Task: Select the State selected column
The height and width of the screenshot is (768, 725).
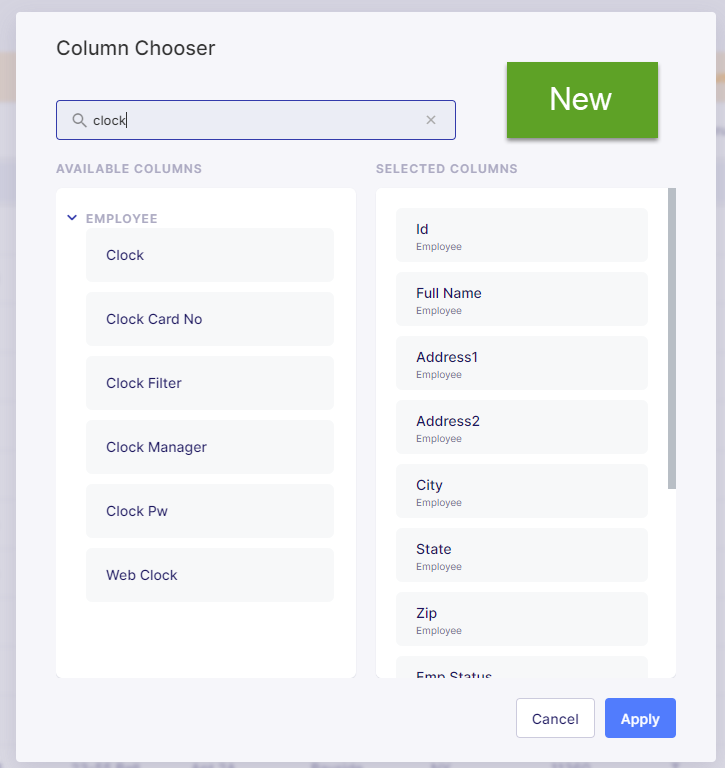Action: (x=522, y=555)
